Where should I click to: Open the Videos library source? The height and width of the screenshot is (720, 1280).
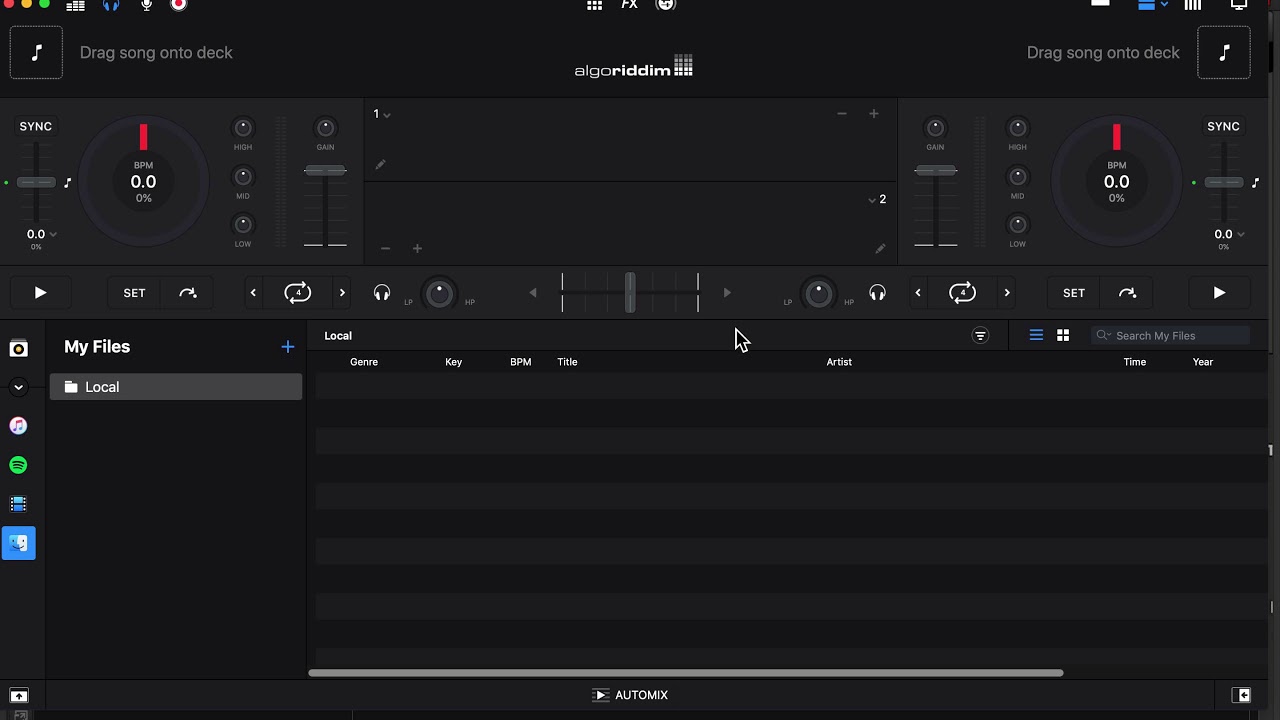coord(18,504)
